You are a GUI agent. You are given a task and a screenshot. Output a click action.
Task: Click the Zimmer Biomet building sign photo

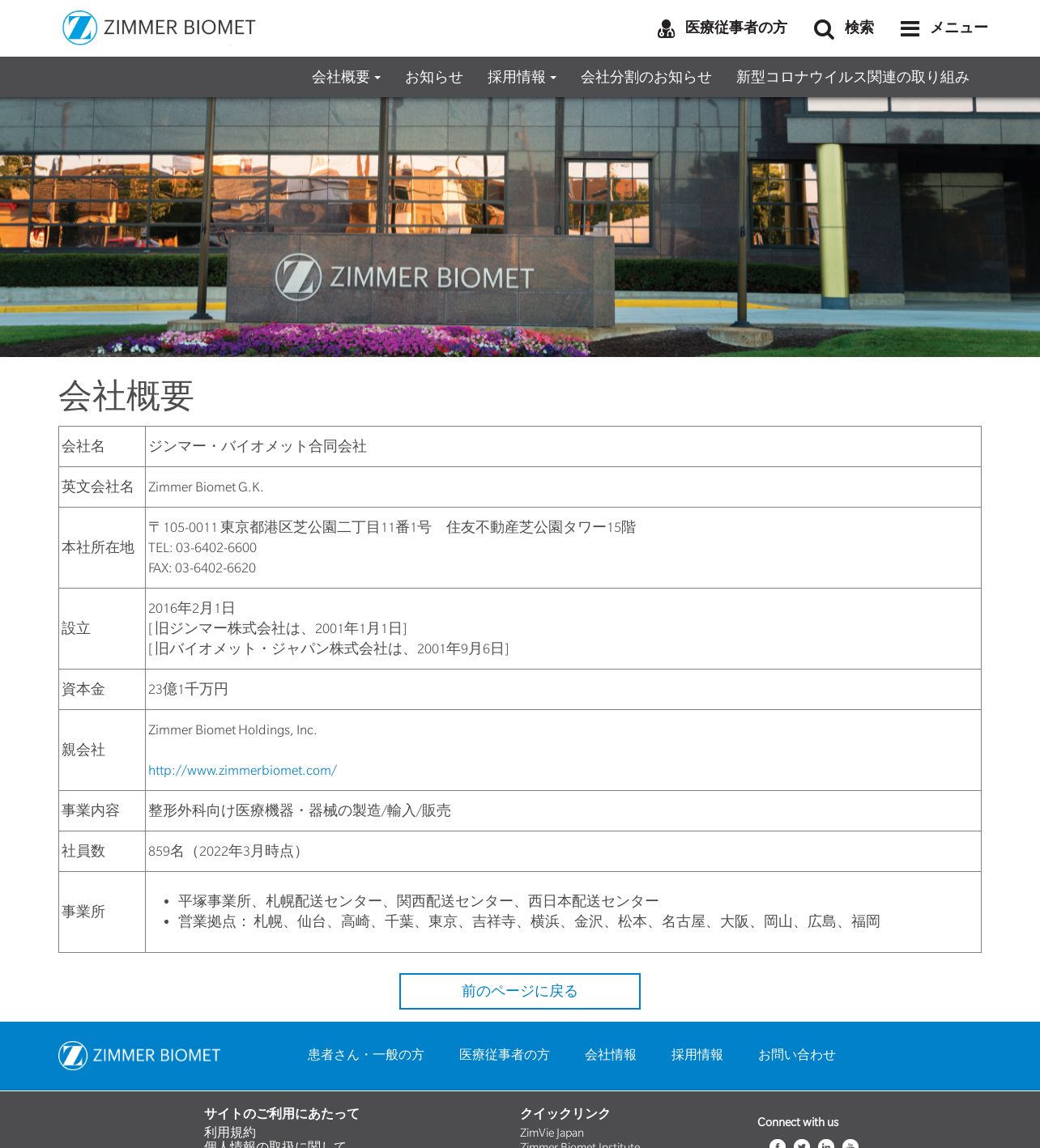click(520, 227)
